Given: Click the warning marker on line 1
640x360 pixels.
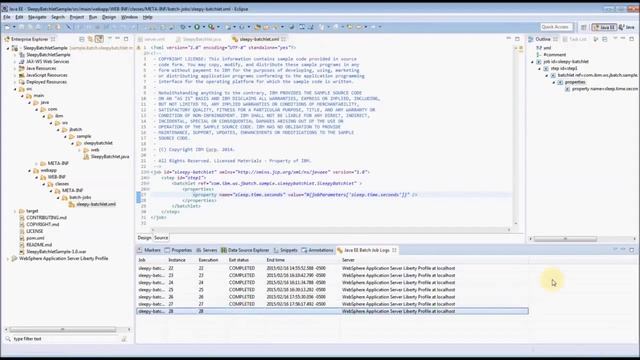Looking at the screenshot, I should [138, 48].
